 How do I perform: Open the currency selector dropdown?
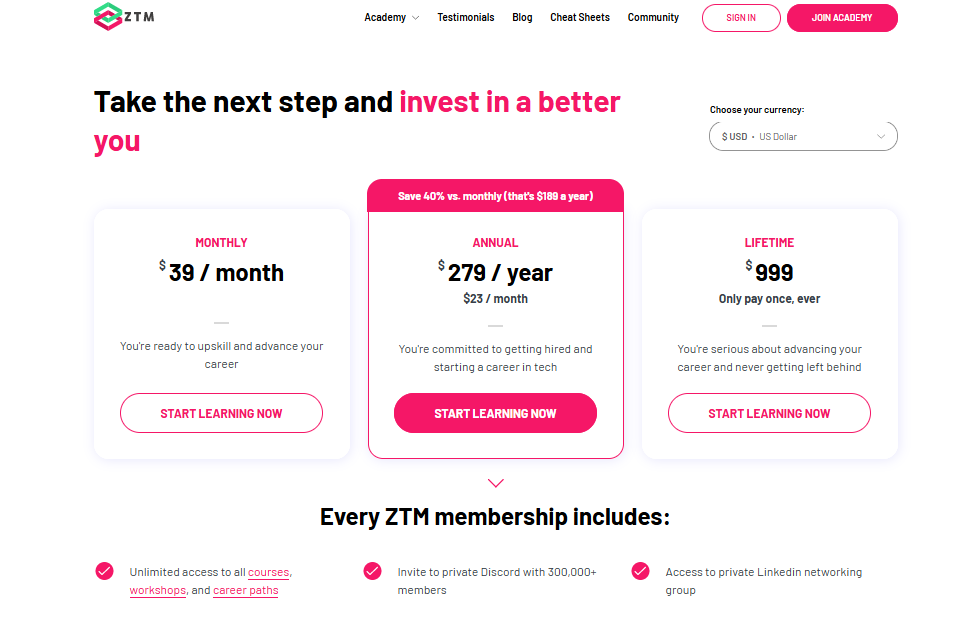click(x=802, y=136)
